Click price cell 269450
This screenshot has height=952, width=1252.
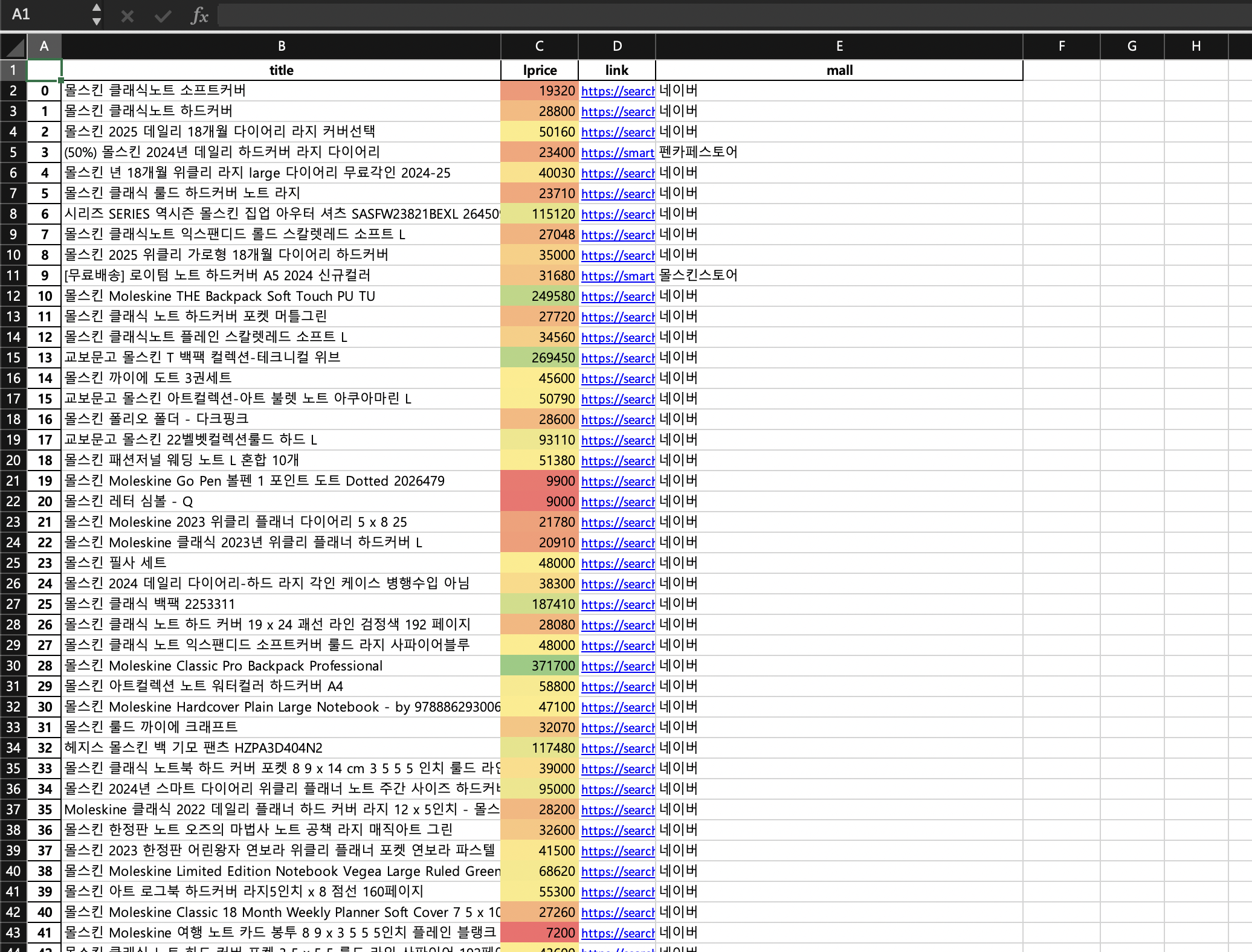click(x=539, y=358)
